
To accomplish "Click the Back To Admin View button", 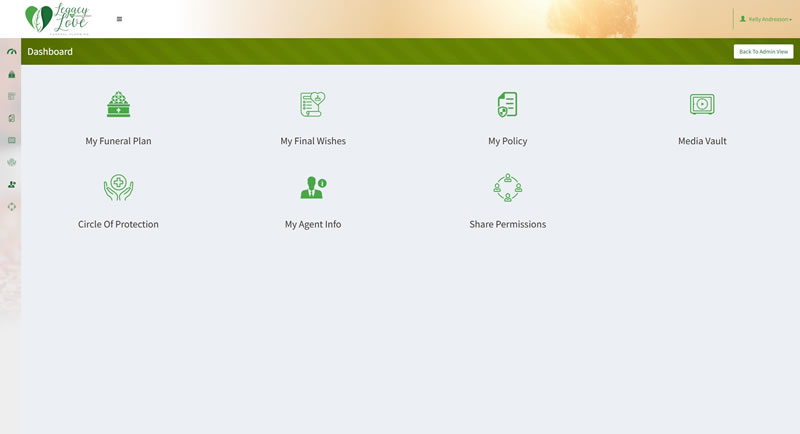I will tap(763, 52).
